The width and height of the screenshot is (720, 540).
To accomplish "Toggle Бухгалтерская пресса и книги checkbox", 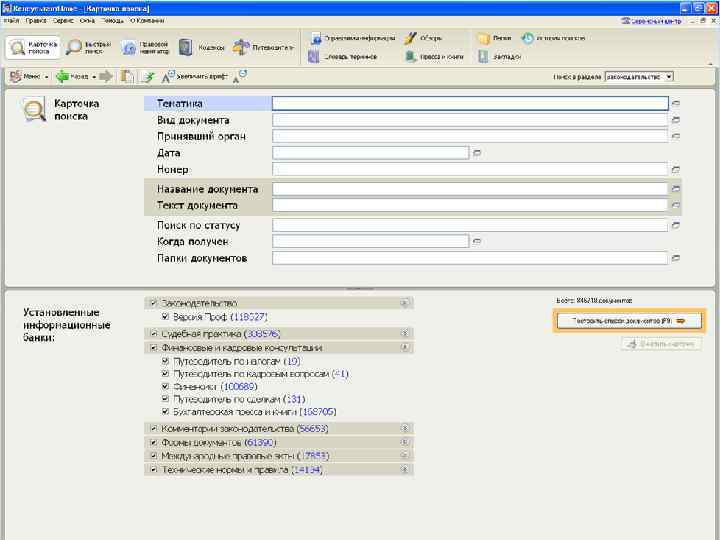I will click(x=165, y=412).
